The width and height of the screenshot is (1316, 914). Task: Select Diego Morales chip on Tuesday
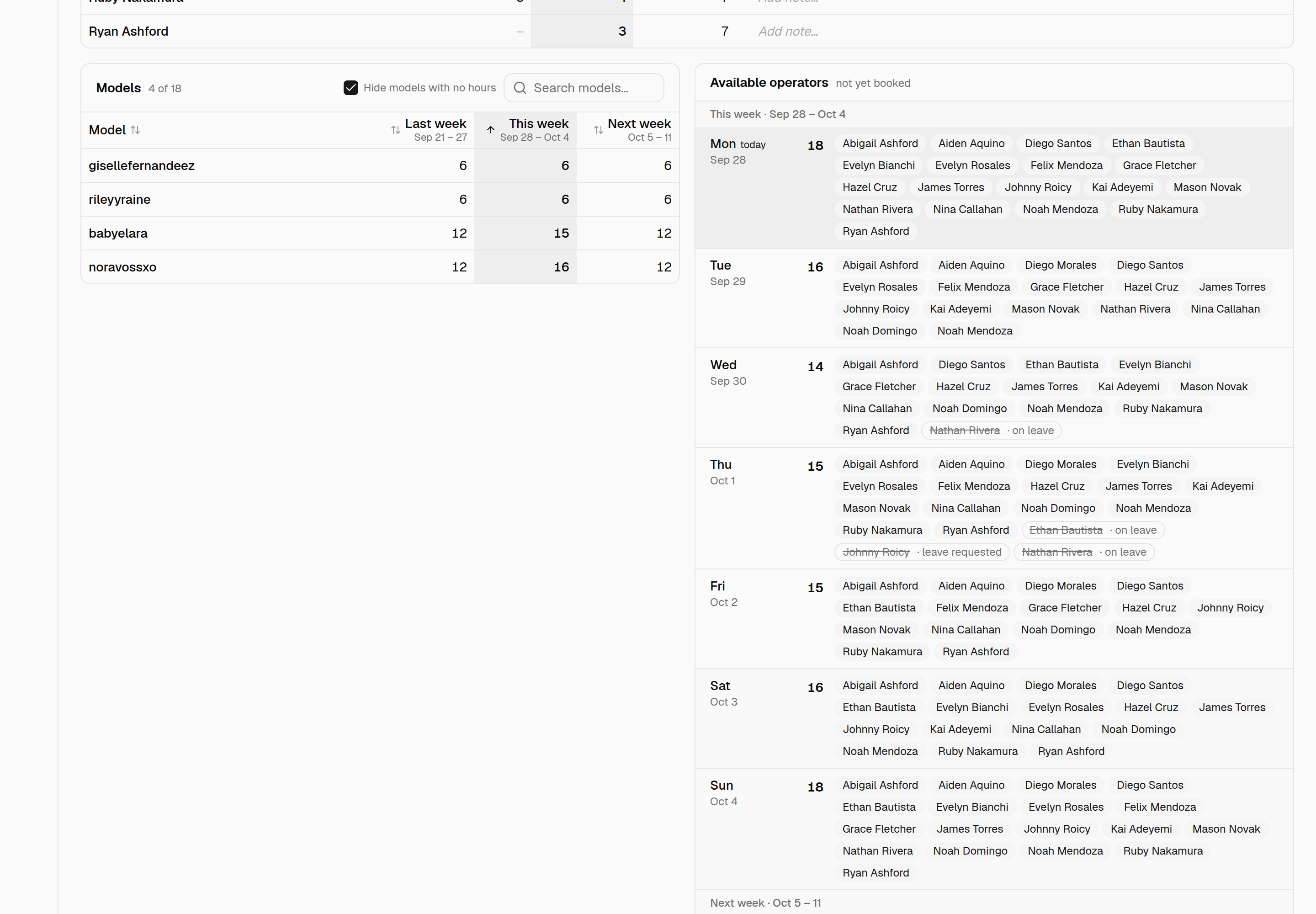[1060, 265]
